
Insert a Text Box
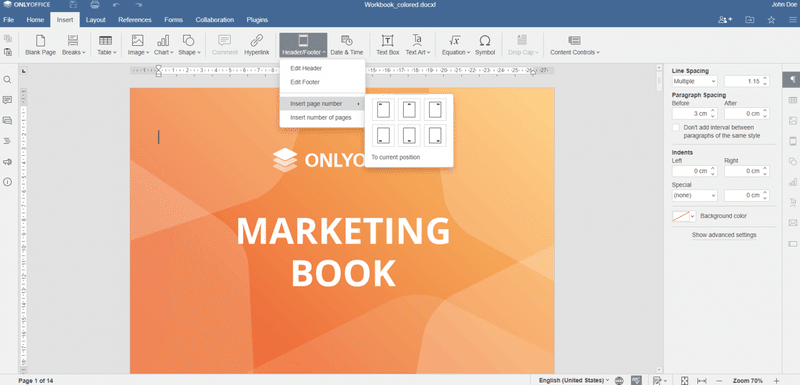coord(387,45)
